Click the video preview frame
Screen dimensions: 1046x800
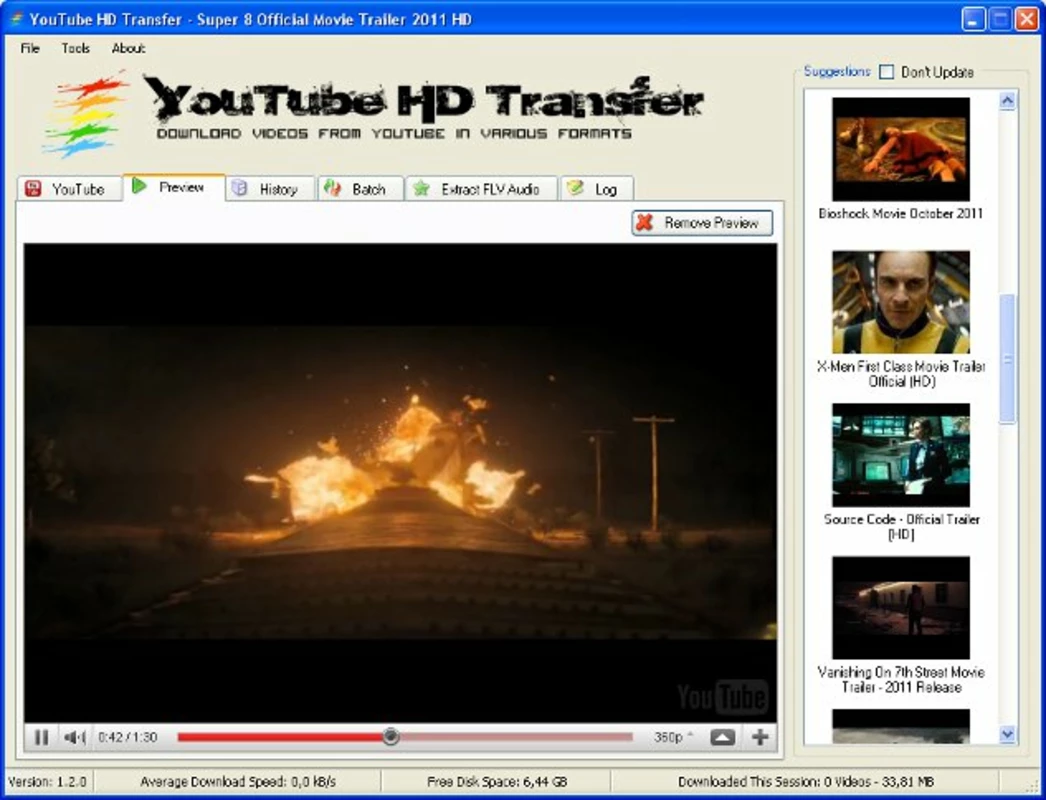pos(400,482)
